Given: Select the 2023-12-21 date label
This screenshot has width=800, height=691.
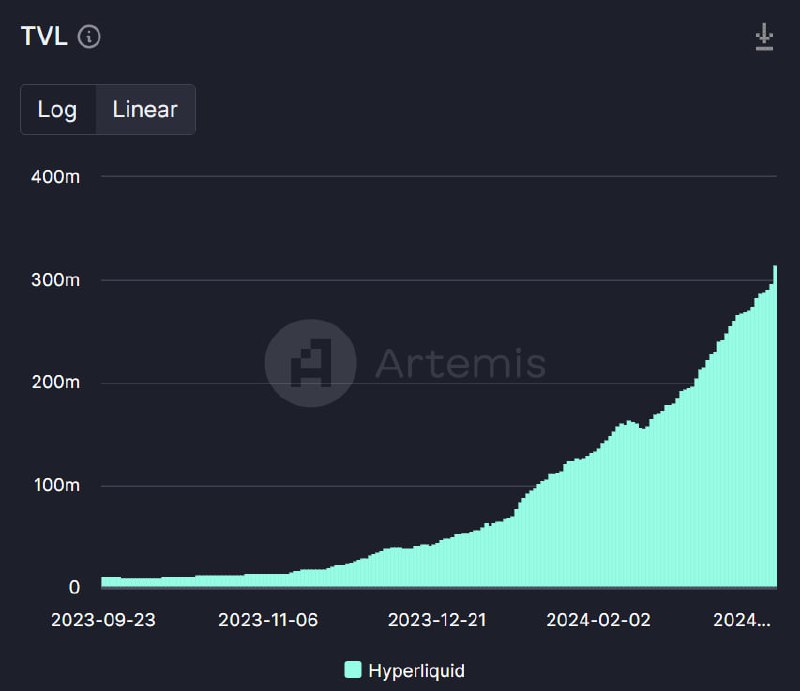Looking at the screenshot, I should click(x=437, y=620).
